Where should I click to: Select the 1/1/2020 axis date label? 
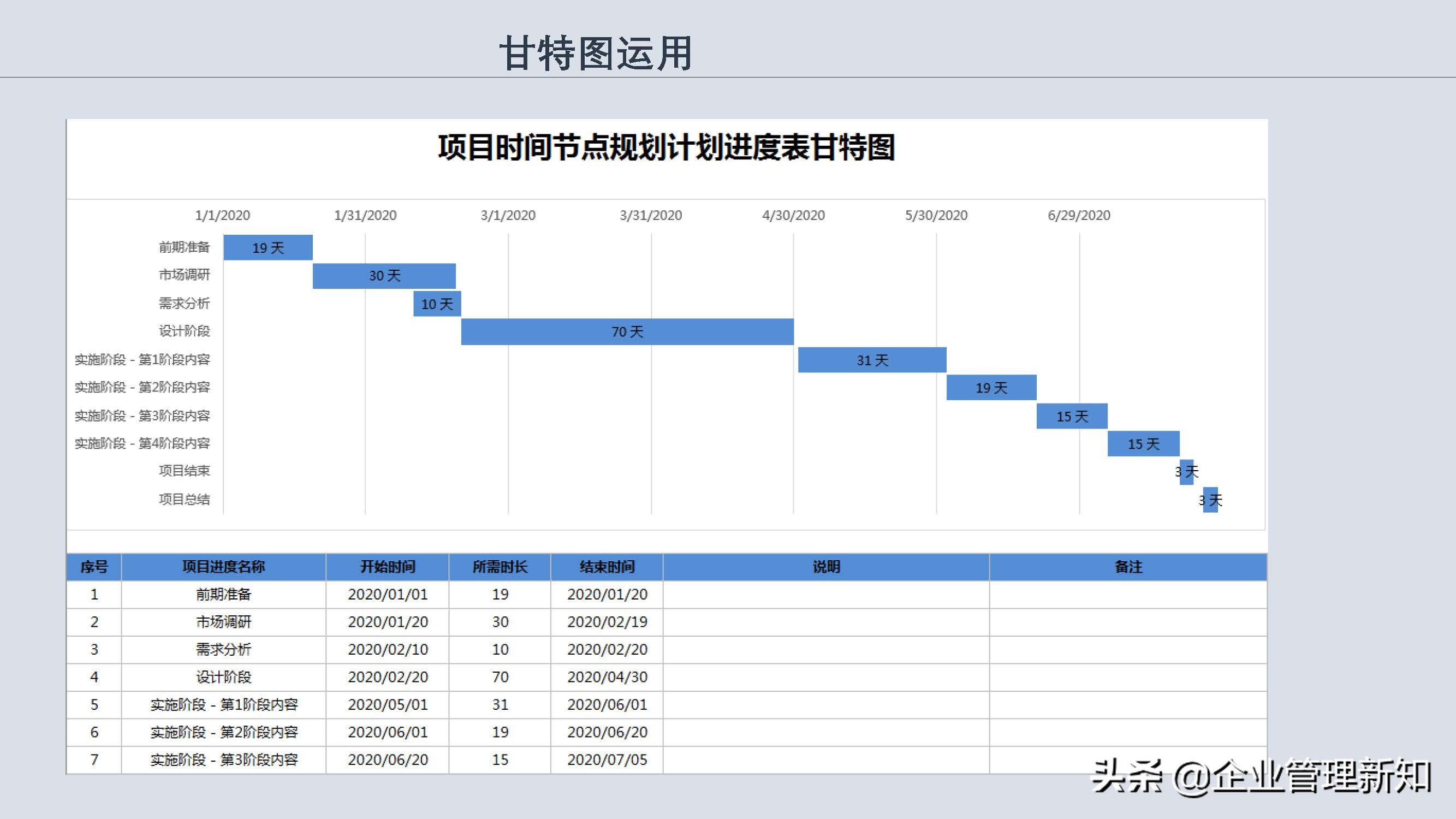222,215
